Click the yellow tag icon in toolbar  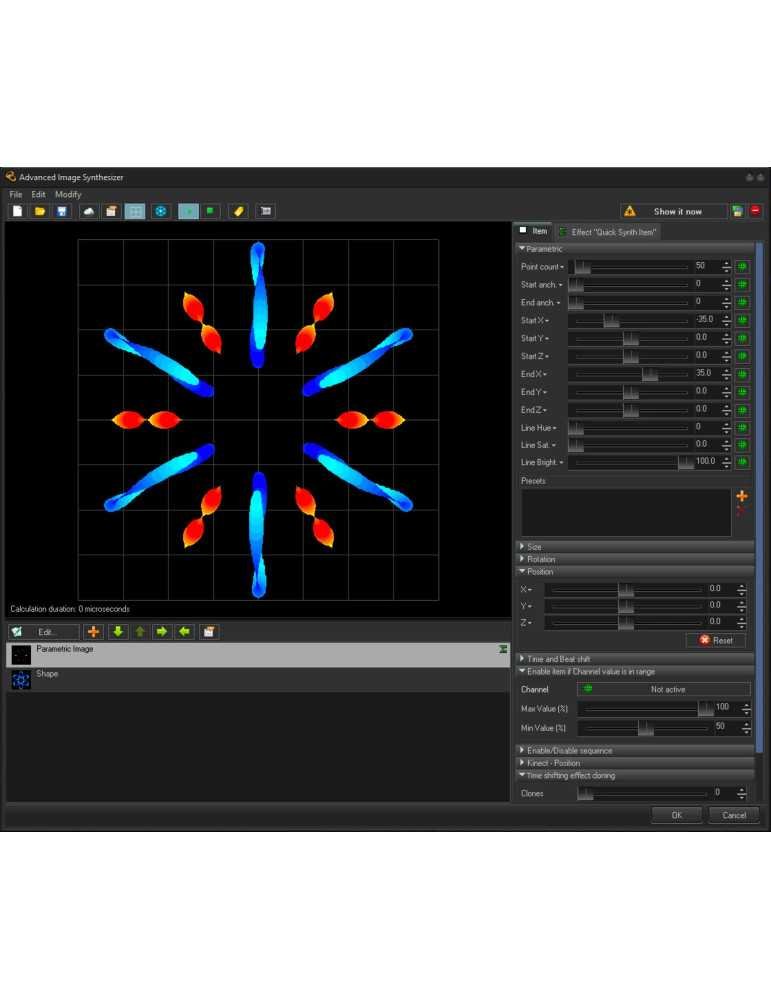click(238, 211)
